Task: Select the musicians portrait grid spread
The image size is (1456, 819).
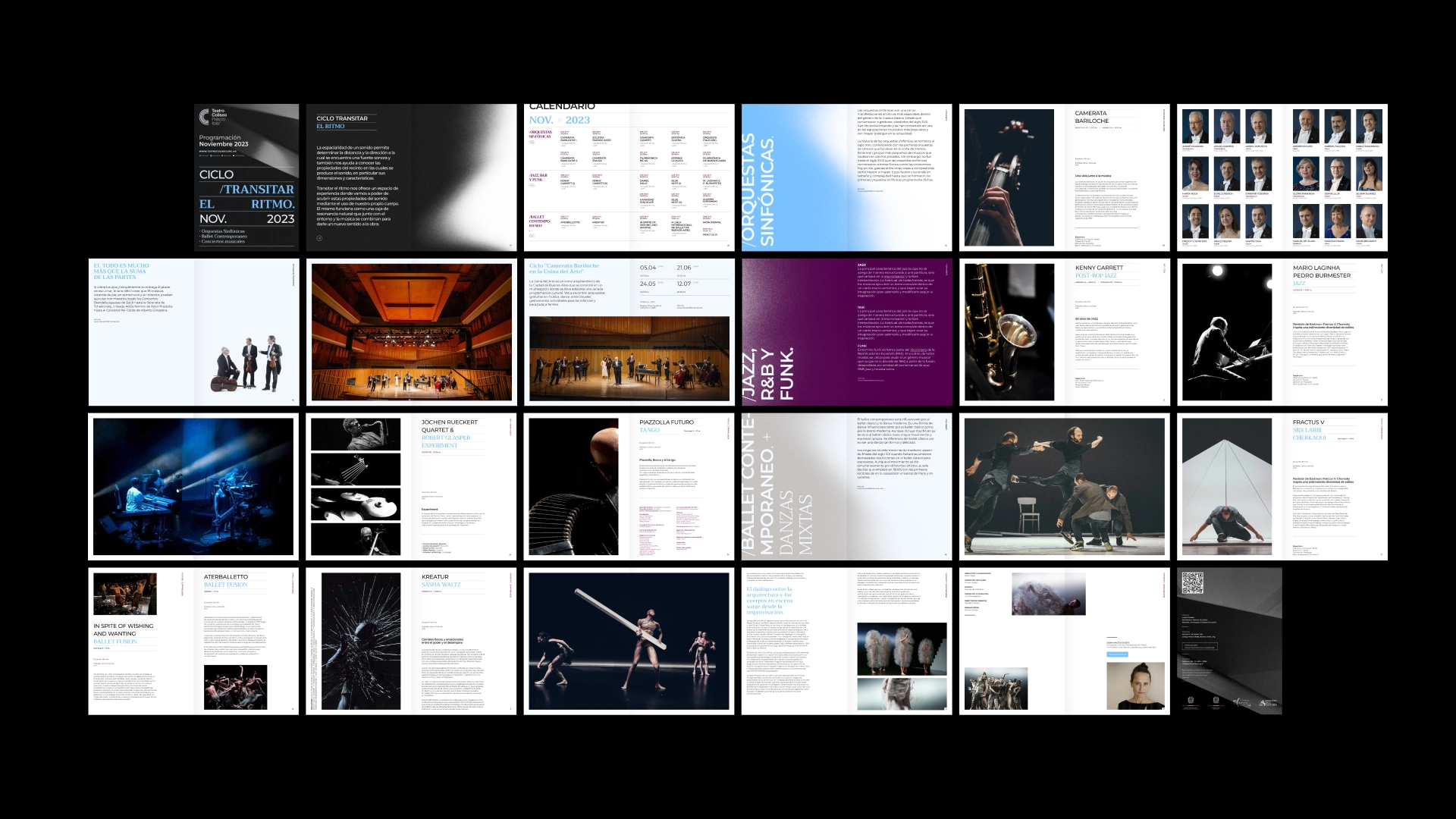Action: [x=1282, y=178]
